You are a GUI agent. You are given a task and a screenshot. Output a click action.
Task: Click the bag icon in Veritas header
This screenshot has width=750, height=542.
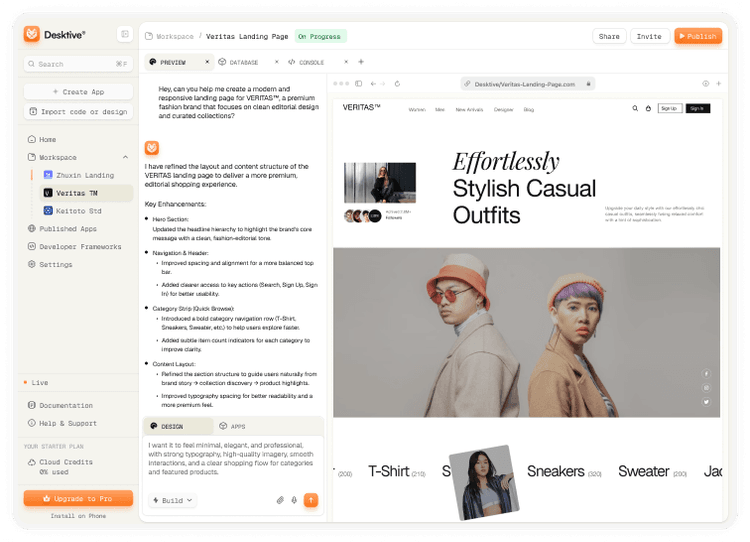pyautogui.click(x=648, y=108)
